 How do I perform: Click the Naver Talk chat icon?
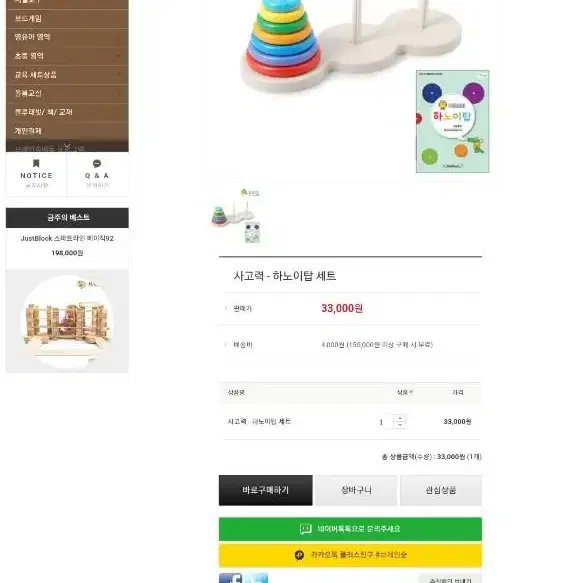306,529
